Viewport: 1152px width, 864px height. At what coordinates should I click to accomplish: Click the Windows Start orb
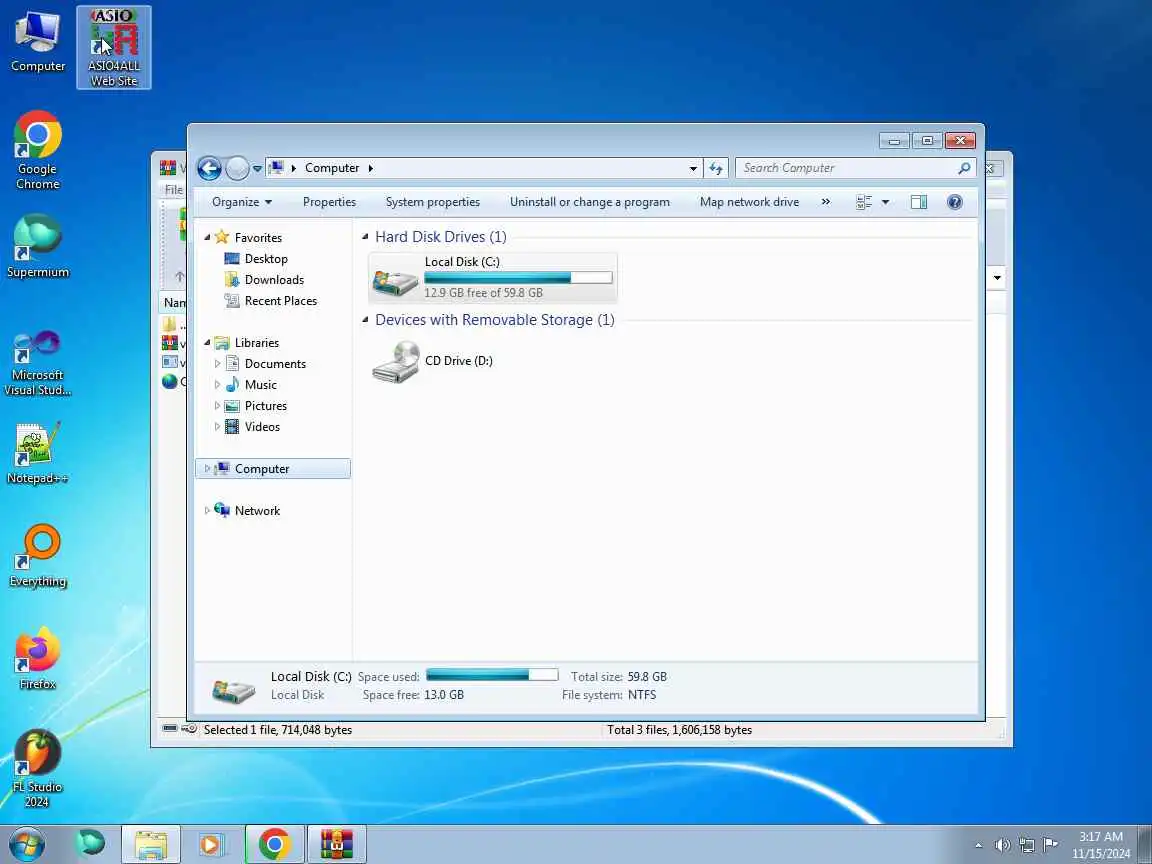pos(26,844)
